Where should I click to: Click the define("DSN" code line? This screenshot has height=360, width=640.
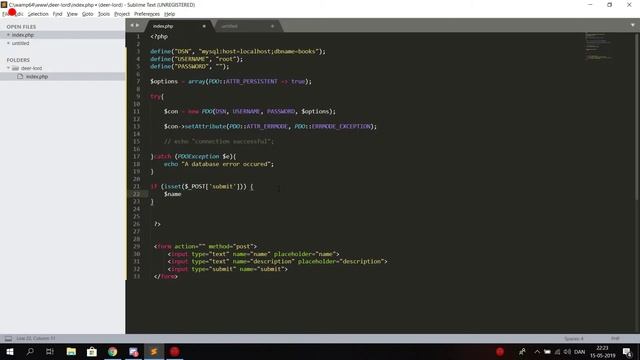tap(238, 51)
